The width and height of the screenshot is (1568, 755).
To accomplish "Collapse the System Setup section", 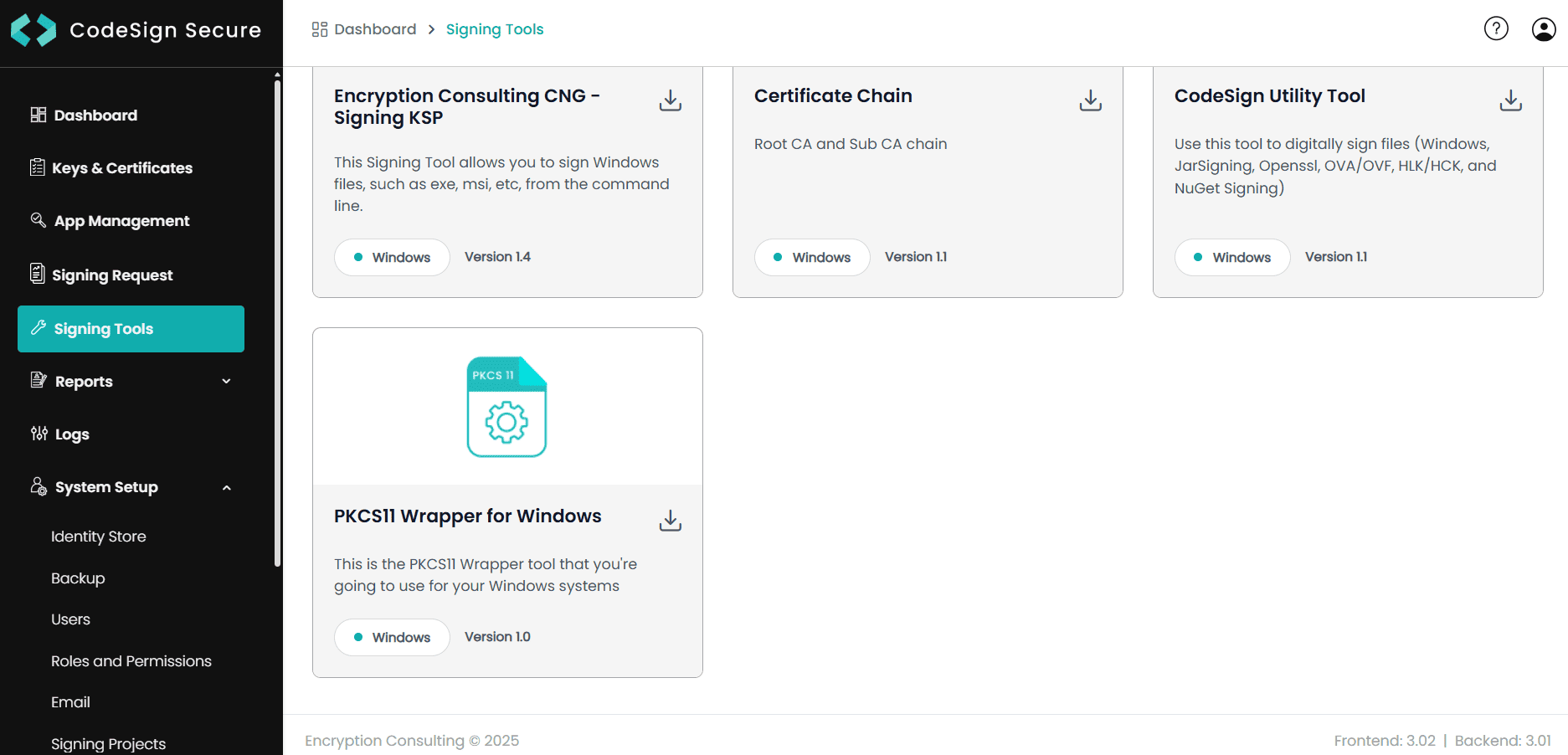I will (105, 486).
